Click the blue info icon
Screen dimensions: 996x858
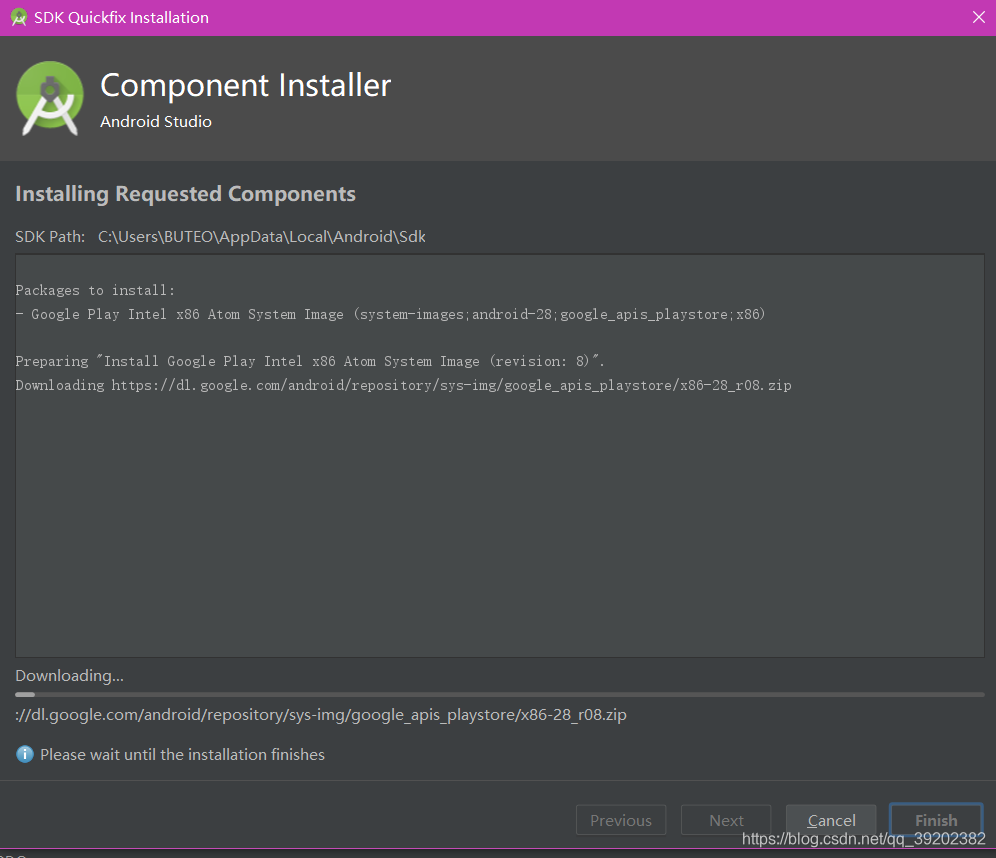pos(25,754)
